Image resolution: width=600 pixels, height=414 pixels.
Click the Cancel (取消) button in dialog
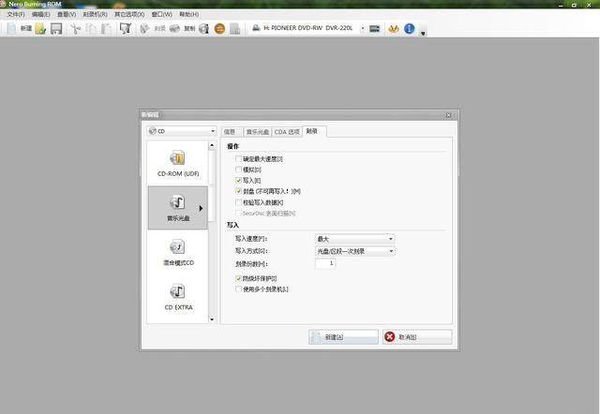click(x=417, y=337)
